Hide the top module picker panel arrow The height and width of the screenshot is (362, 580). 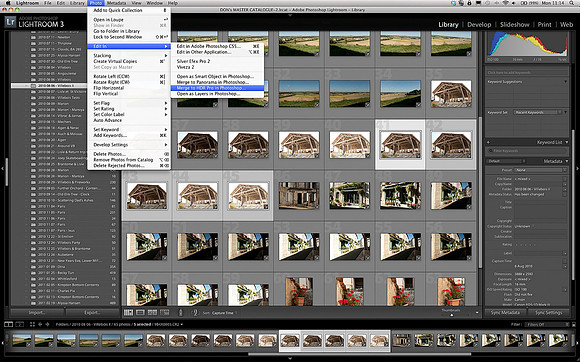pos(290,15)
